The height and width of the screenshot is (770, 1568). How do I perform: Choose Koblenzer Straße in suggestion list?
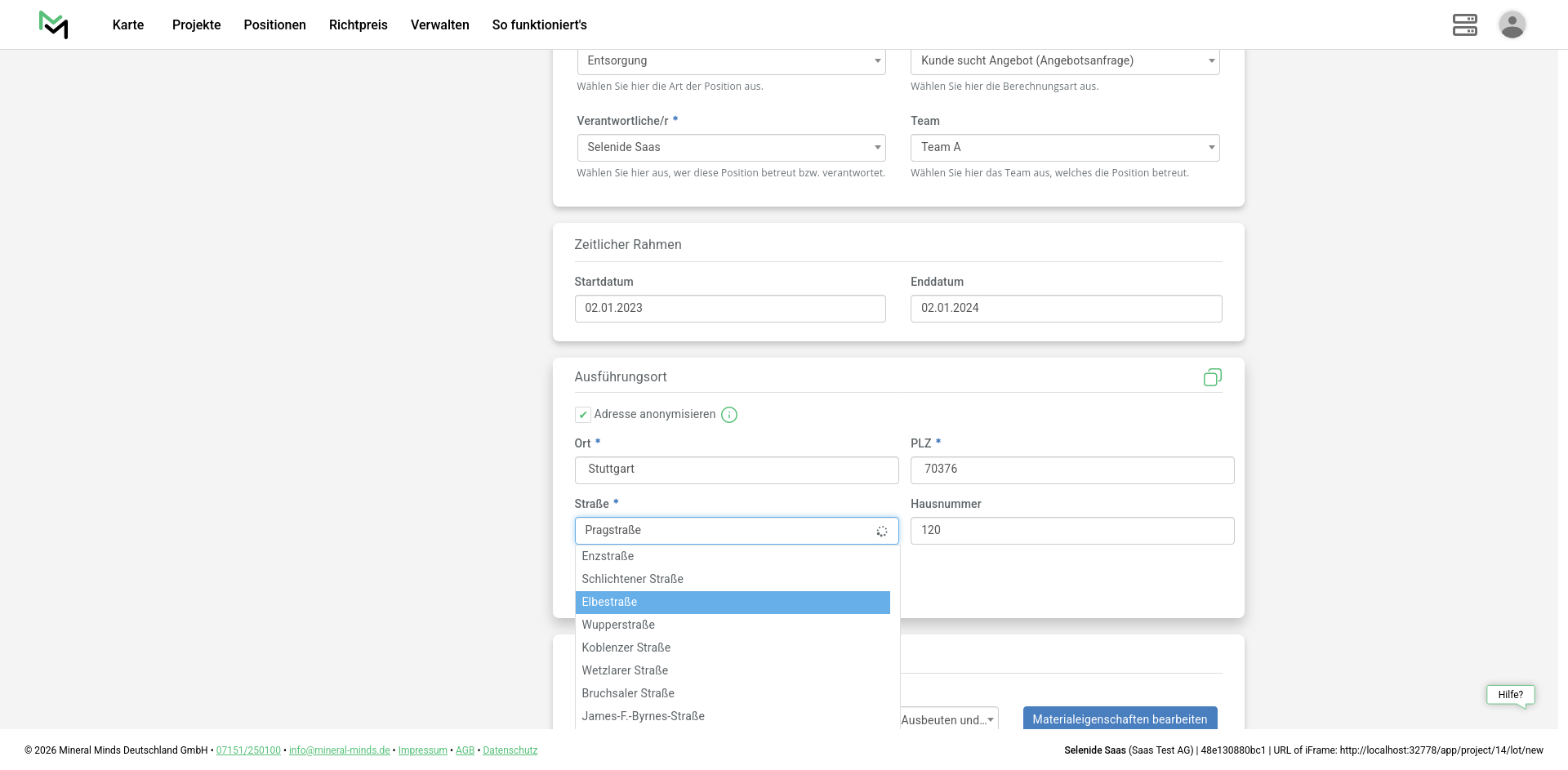click(626, 648)
